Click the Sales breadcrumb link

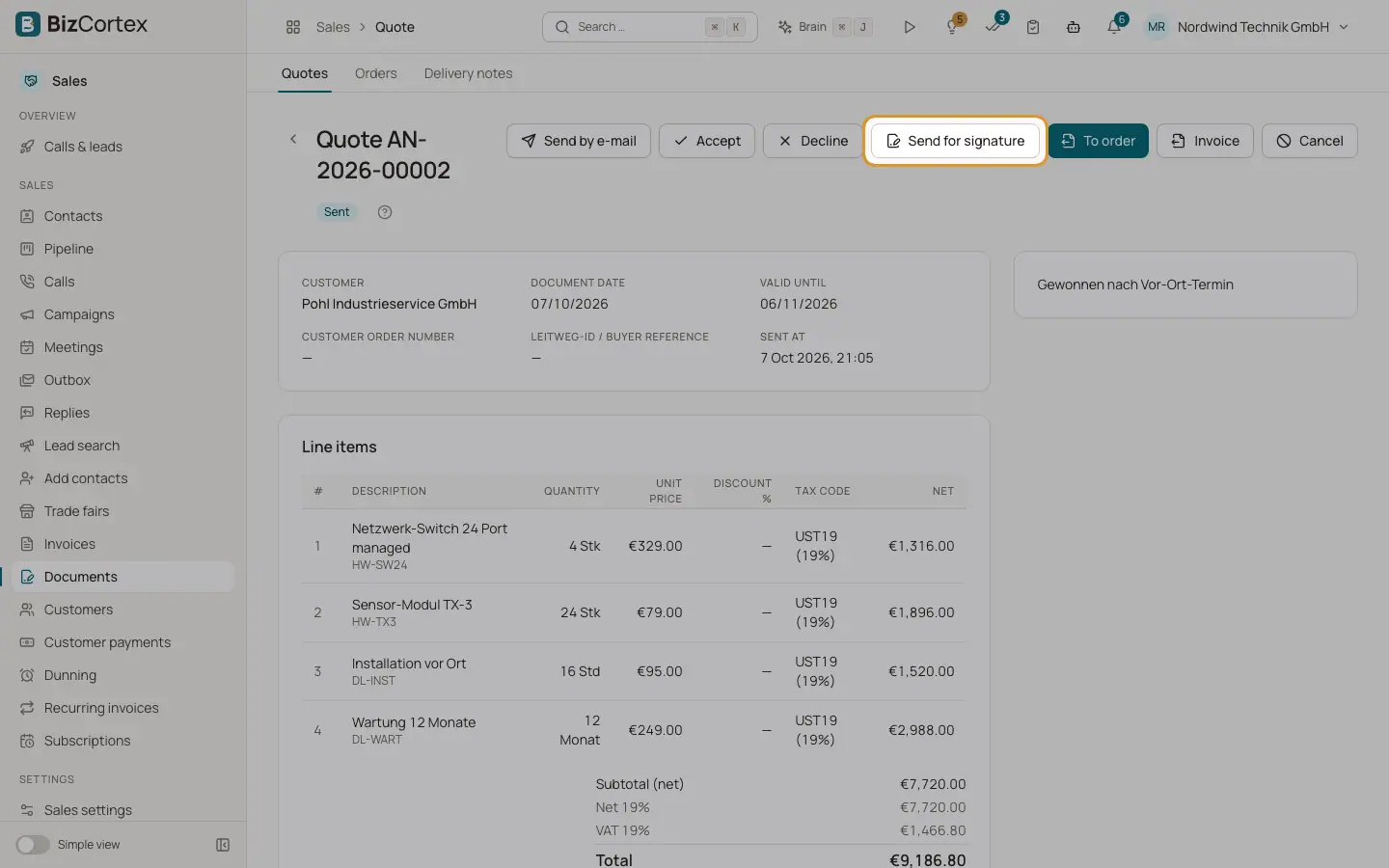pyautogui.click(x=333, y=27)
